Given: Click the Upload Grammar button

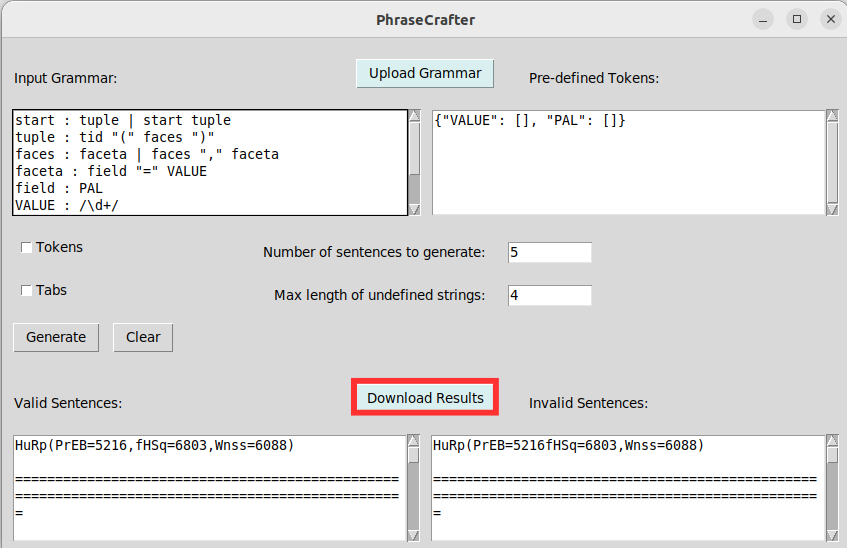Looking at the screenshot, I should tap(425, 73).
